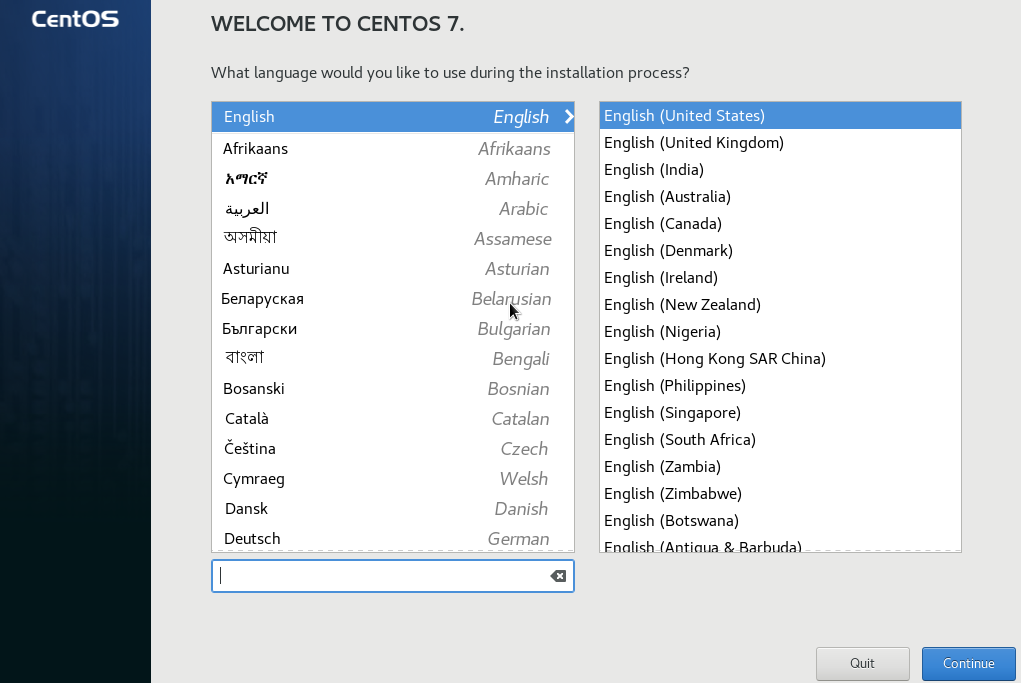Select Afrikaans language row
This screenshot has height=683, width=1021.
(x=393, y=149)
